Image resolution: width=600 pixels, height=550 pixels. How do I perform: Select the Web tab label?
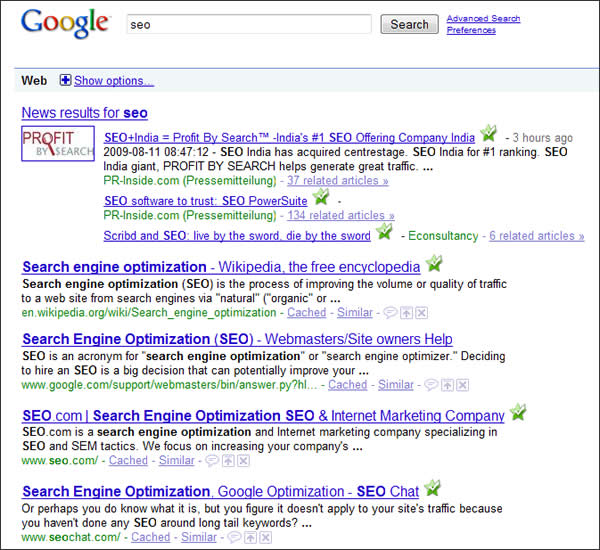click(34, 80)
